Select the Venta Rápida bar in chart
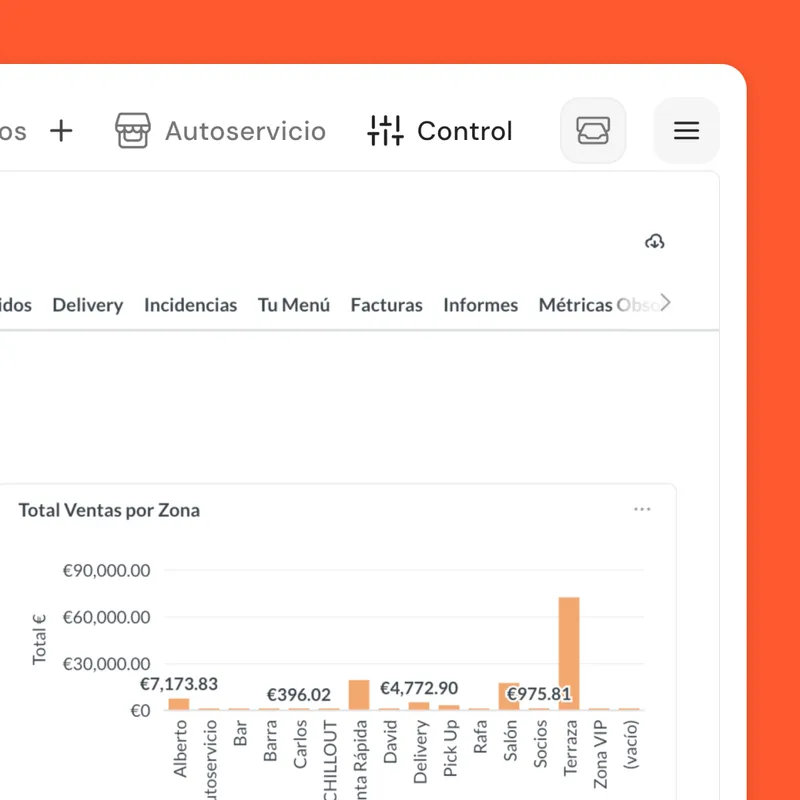This screenshot has width=800, height=800. [x=359, y=695]
